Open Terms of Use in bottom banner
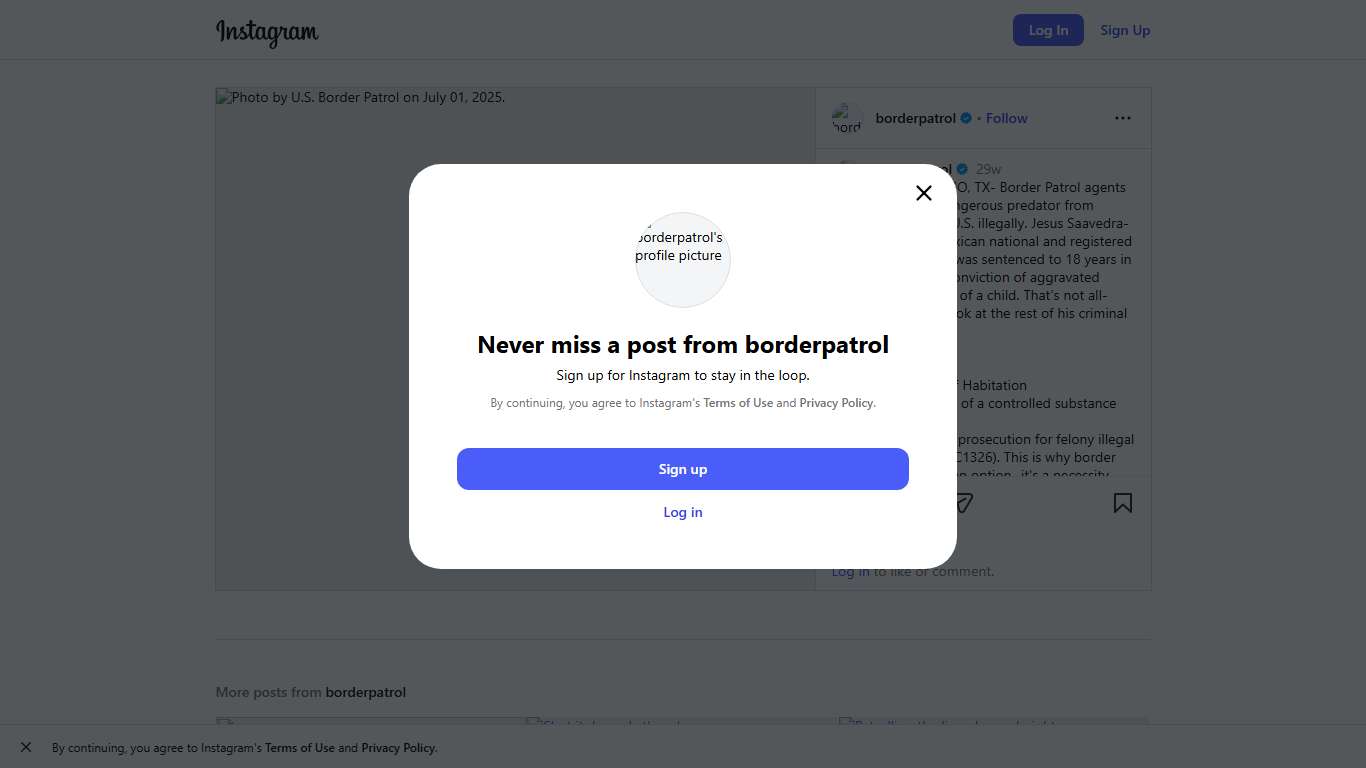1366x768 pixels. pyautogui.click(x=299, y=748)
